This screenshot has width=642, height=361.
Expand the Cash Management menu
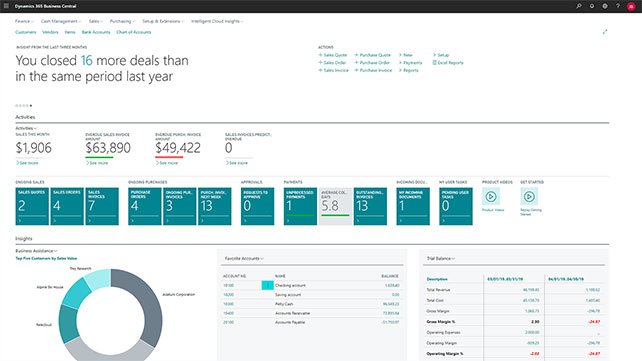click(x=61, y=21)
